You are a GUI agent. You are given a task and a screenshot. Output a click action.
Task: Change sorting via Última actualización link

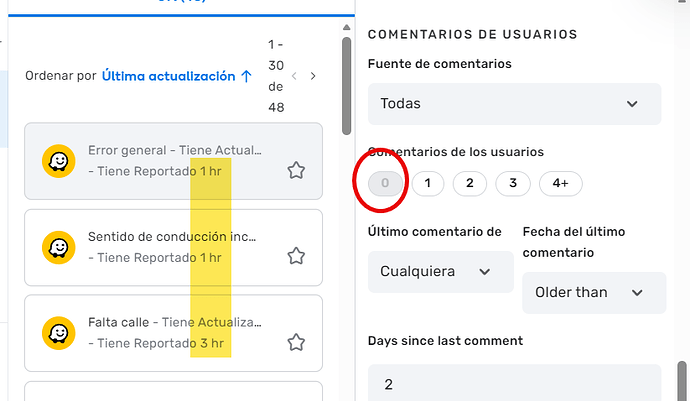(x=169, y=76)
